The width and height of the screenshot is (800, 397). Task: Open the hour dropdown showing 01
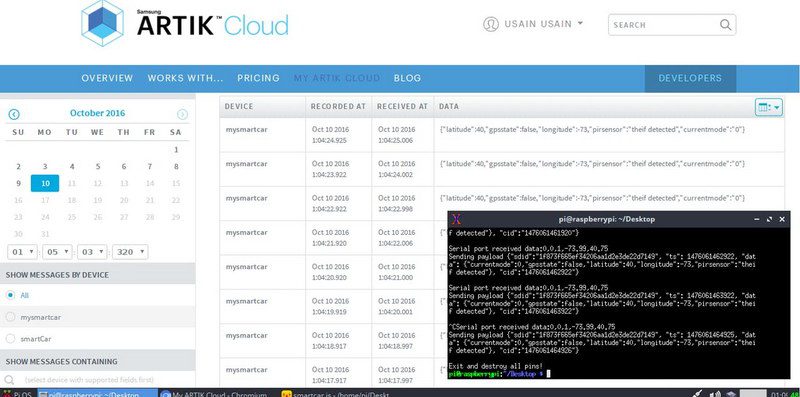coord(22,252)
